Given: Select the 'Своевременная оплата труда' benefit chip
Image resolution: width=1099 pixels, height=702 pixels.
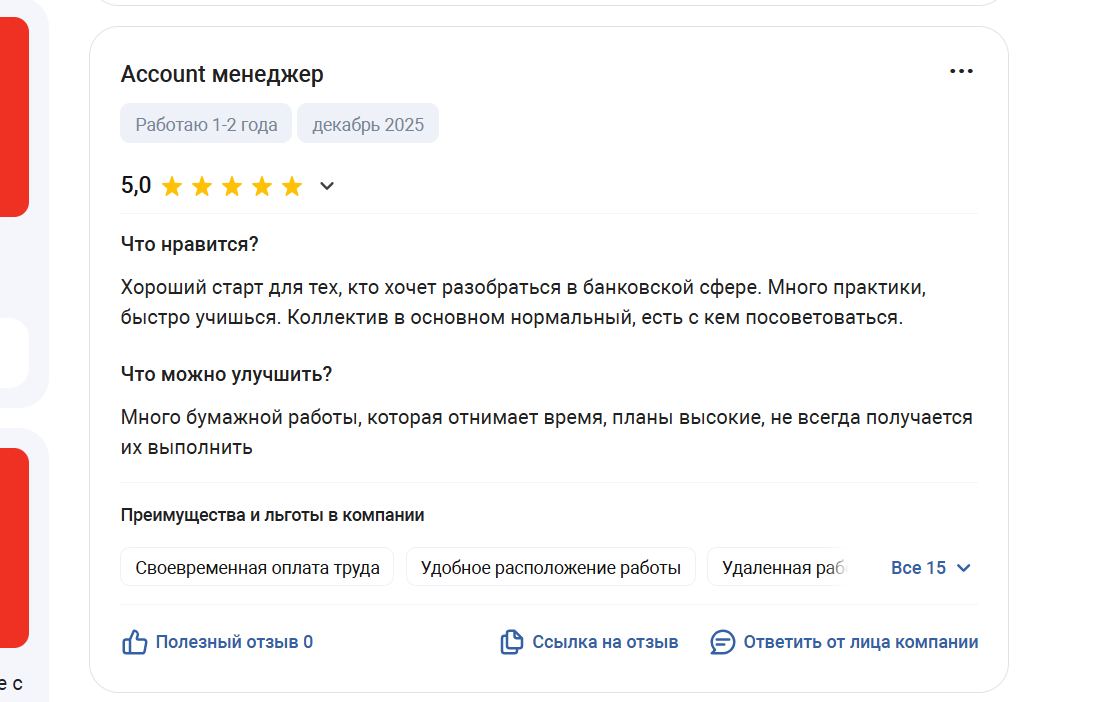Looking at the screenshot, I should pyautogui.click(x=257, y=568).
